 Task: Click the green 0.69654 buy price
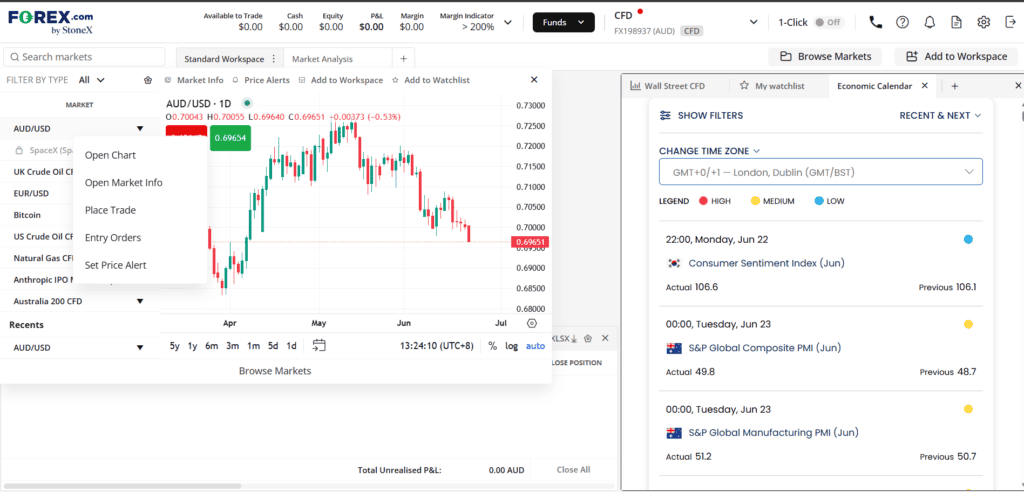(229, 138)
